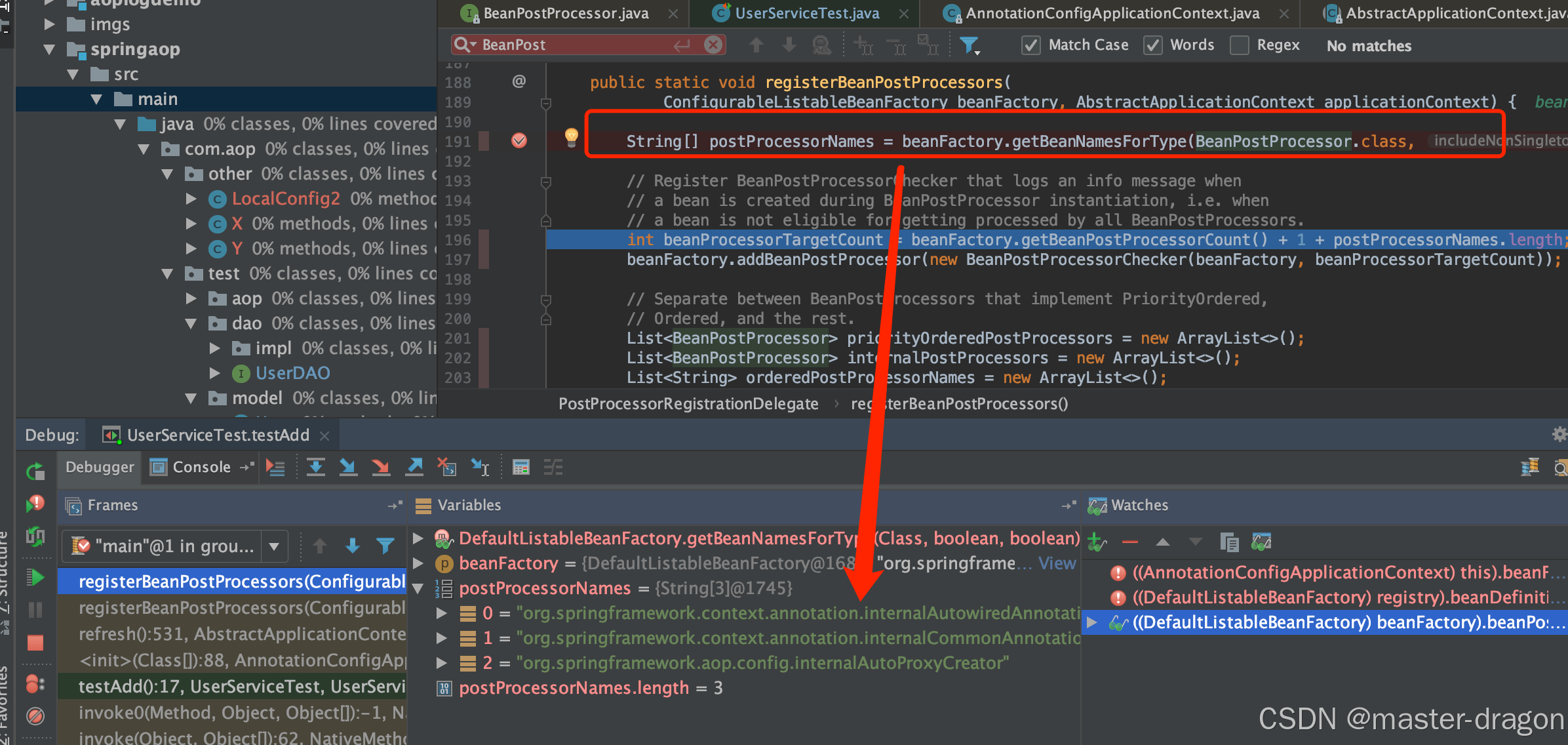Screen dimensions: 1568x745
Task: Open the Evaluate Expression calculator icon
Action: 521,467
